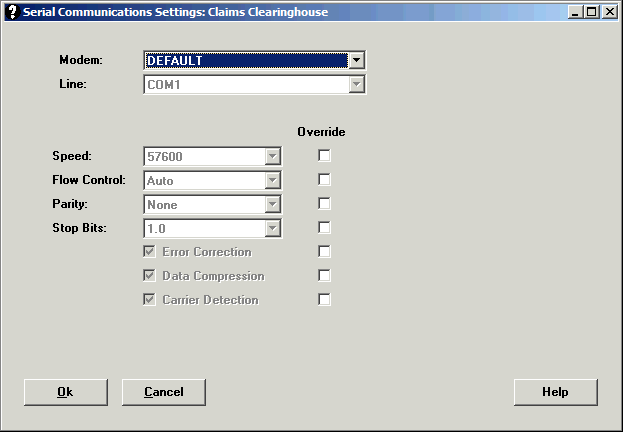The width and height of the screenshot is (623, 432).
Task: Toggle the Error Correction checkbox
Action: pyautogui.click(x=150, y=252)
